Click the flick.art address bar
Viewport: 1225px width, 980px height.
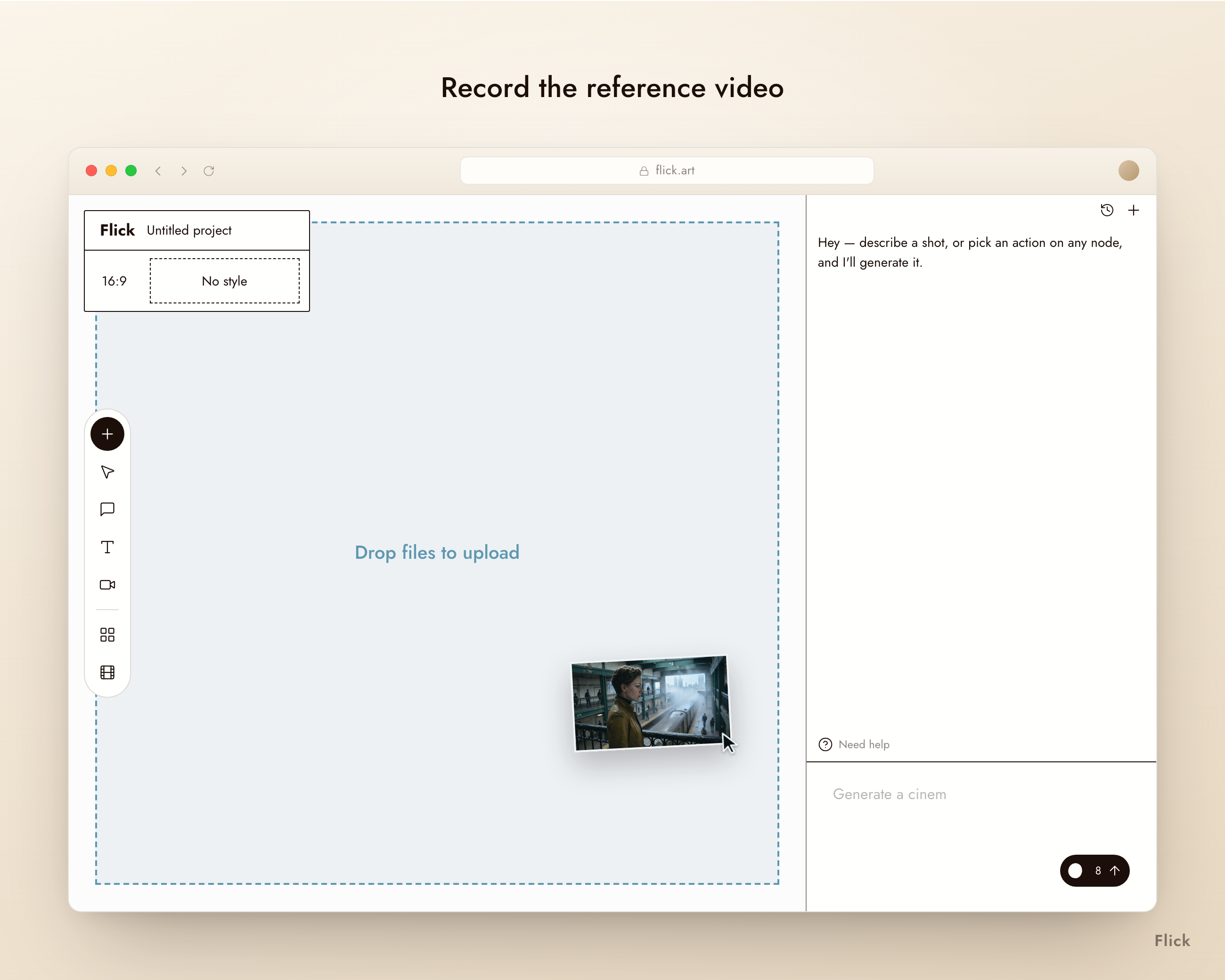(667, 171)
